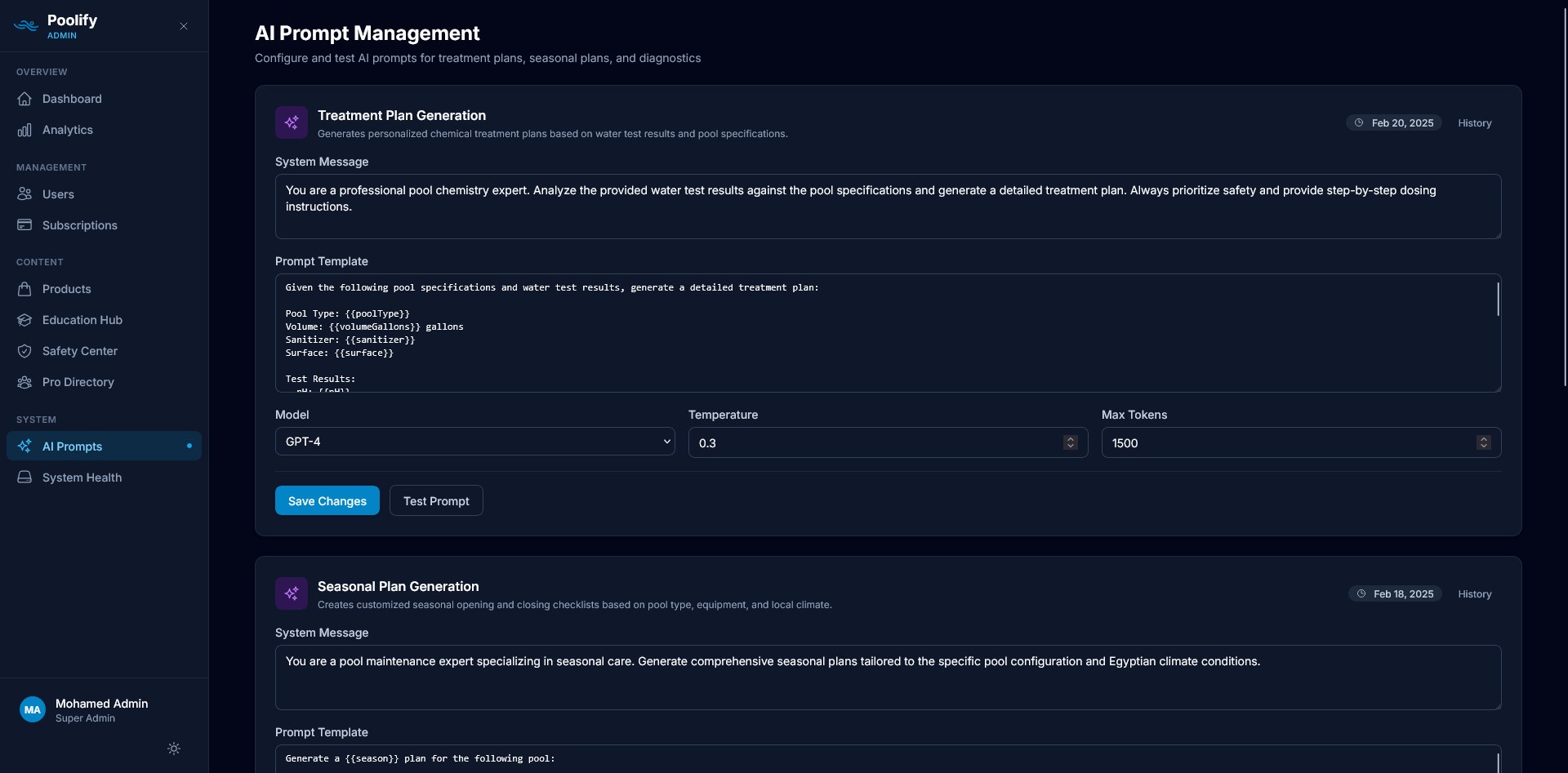Open the Education Hub page
This screenshot has height=773, width=1568.
point(104,320)
